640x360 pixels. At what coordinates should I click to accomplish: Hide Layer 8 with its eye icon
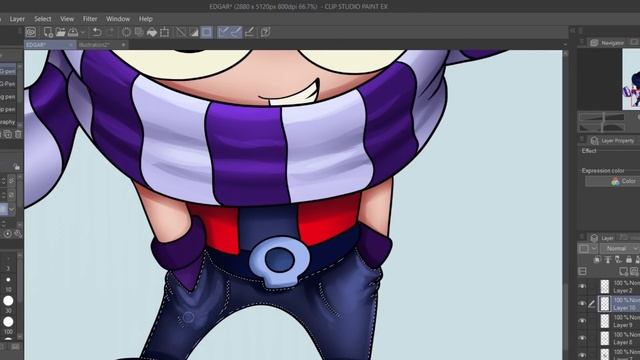(x=582, y=338)
